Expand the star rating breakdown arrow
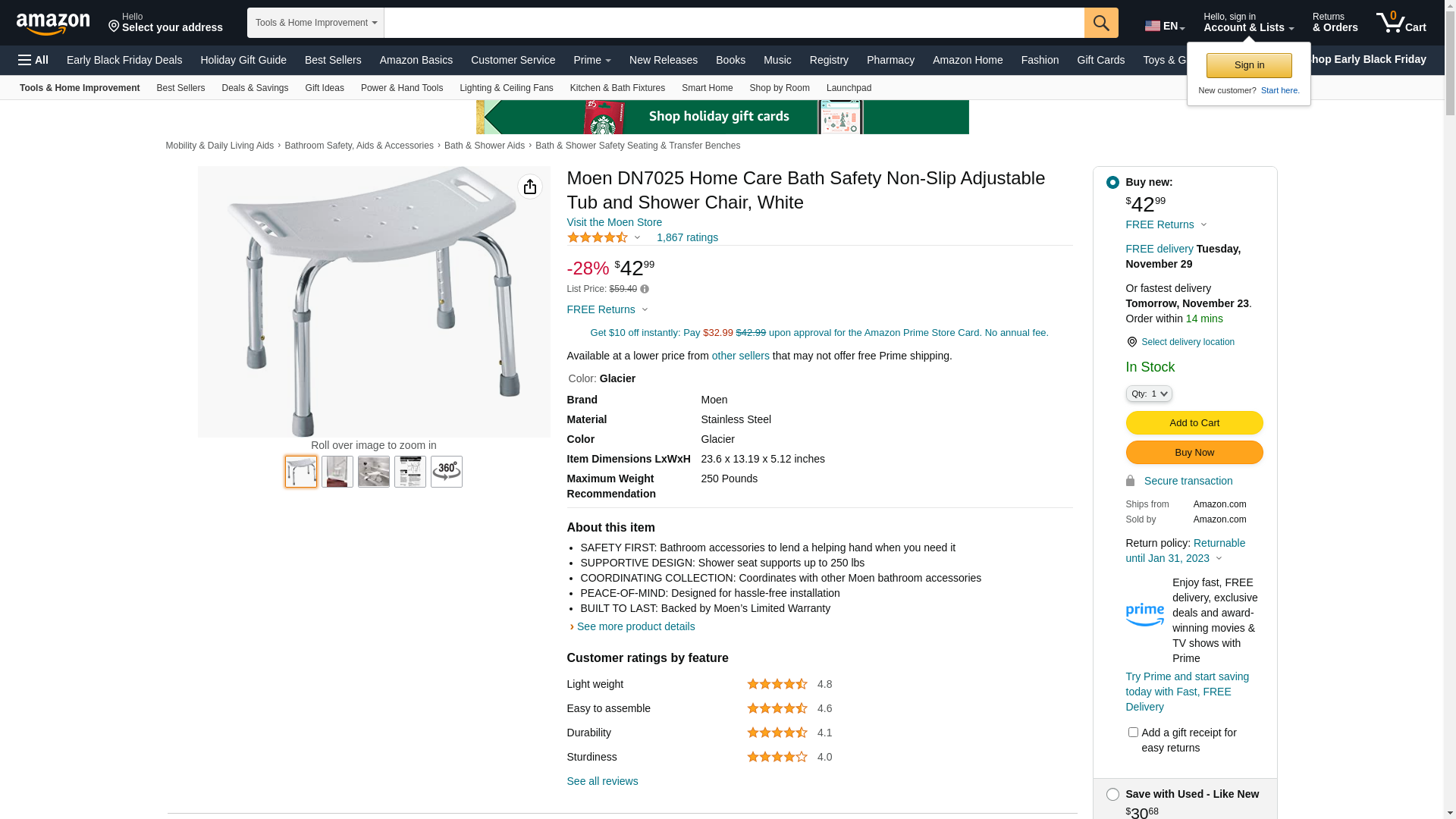Screen dimensions: 1456x819 tap(637, 238)
